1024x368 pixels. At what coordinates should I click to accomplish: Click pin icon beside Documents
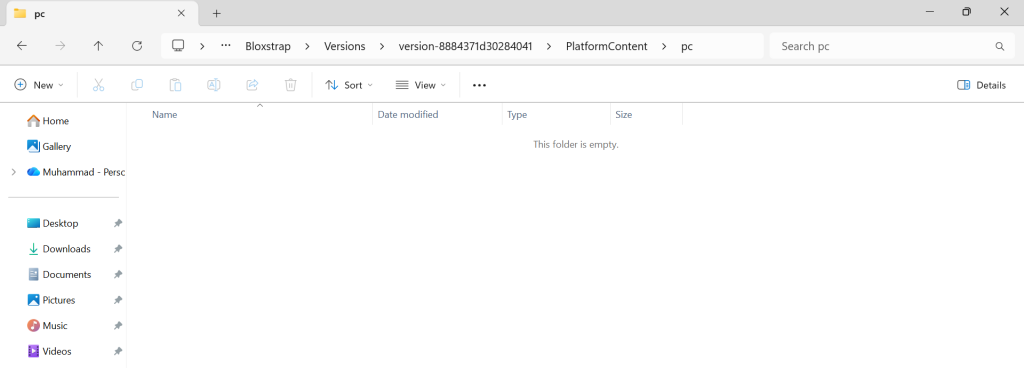(118, 274)
